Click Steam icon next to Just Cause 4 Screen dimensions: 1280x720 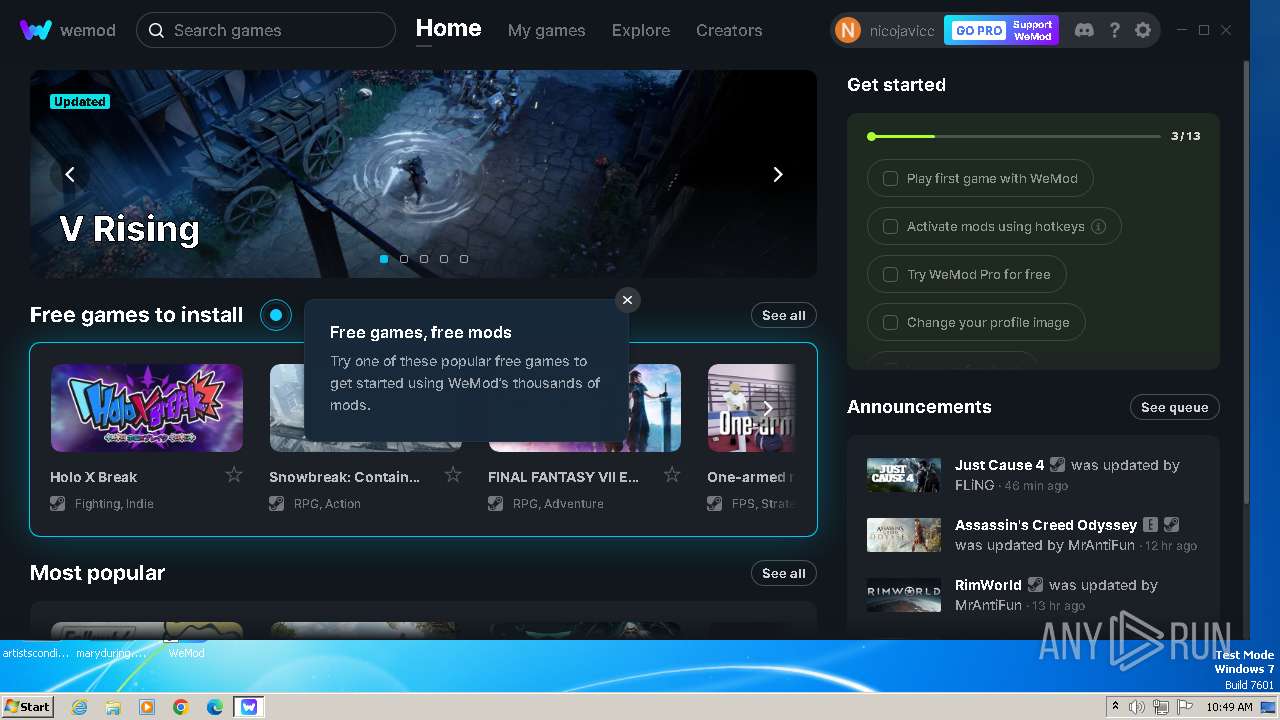point(1058,465)
